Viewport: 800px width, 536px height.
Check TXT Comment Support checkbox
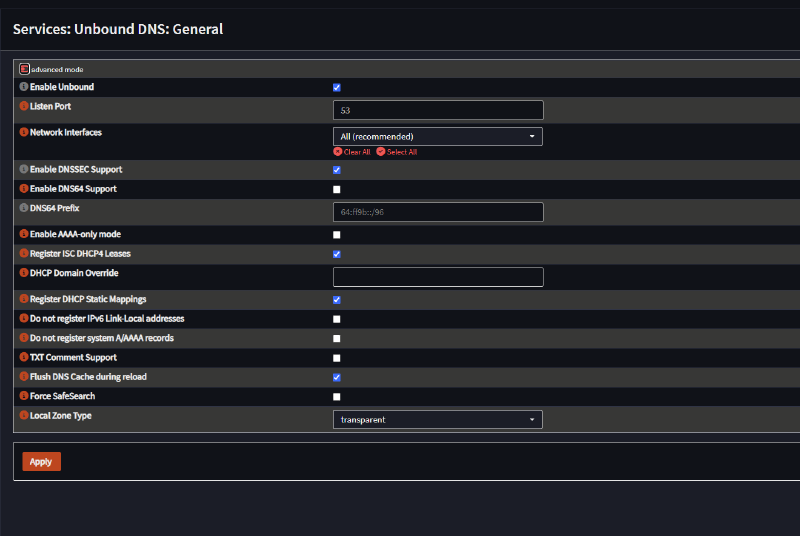[x=337, y=358]
